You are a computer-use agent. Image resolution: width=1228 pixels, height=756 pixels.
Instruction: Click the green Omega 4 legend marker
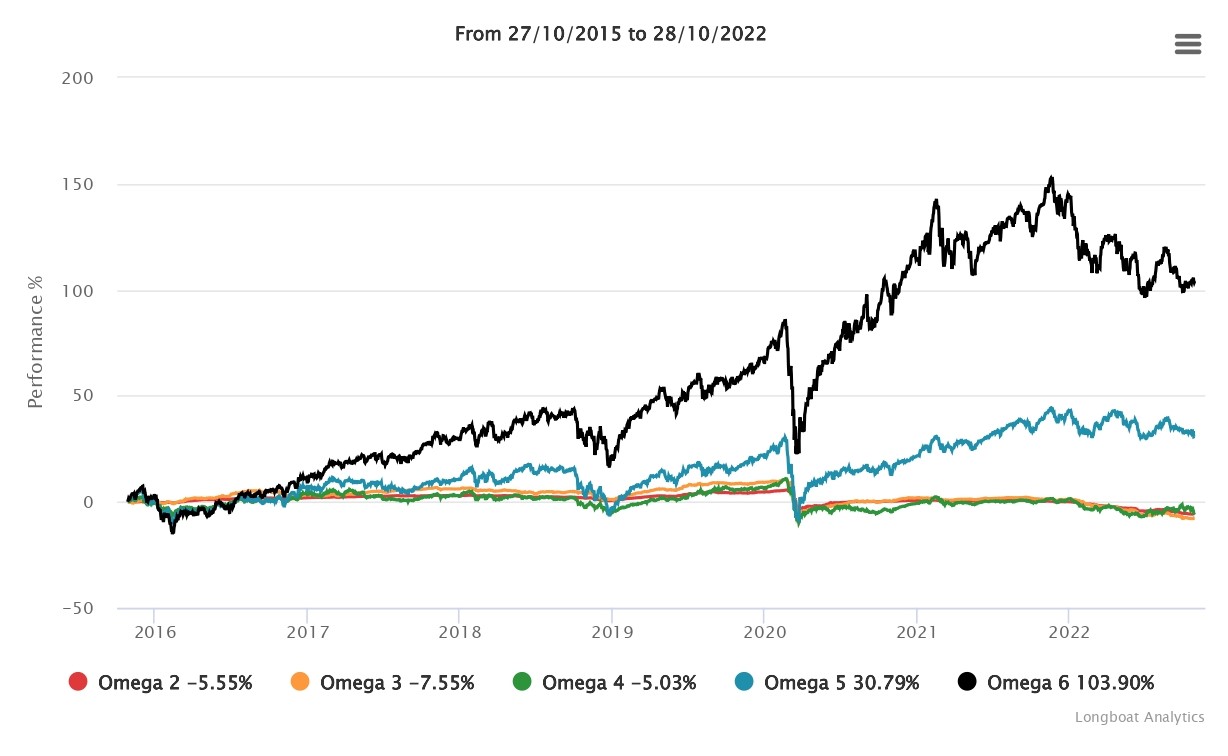[522, 683]
